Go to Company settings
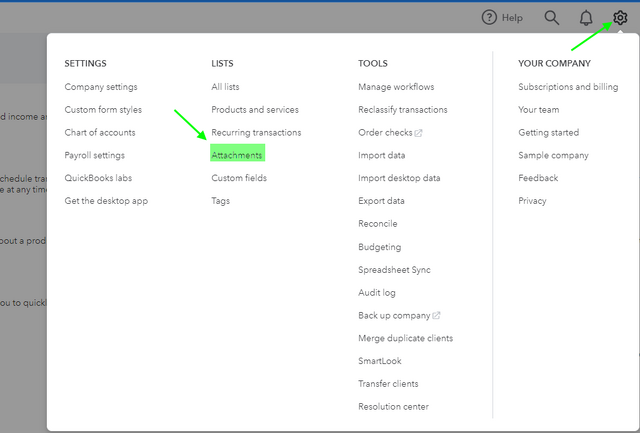This screenshot has width=640, height=433. (x=101, y=87)
